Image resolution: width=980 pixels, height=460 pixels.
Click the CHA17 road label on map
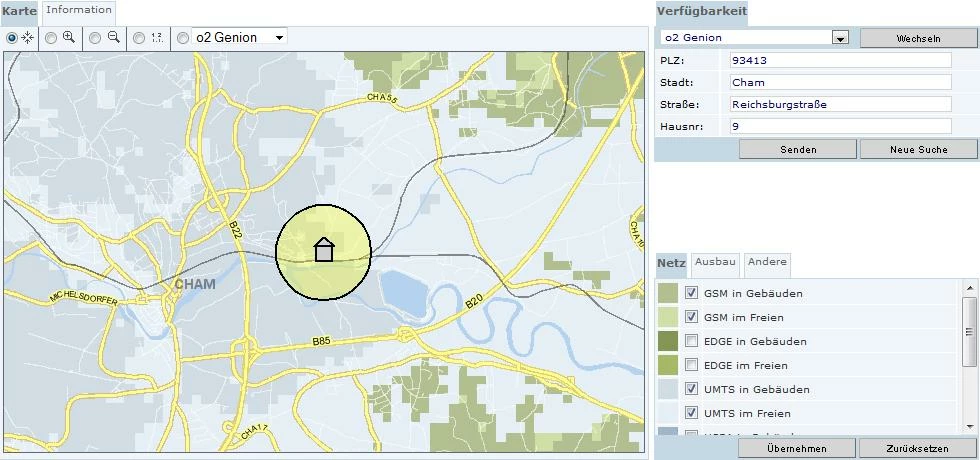coord(252,431)
